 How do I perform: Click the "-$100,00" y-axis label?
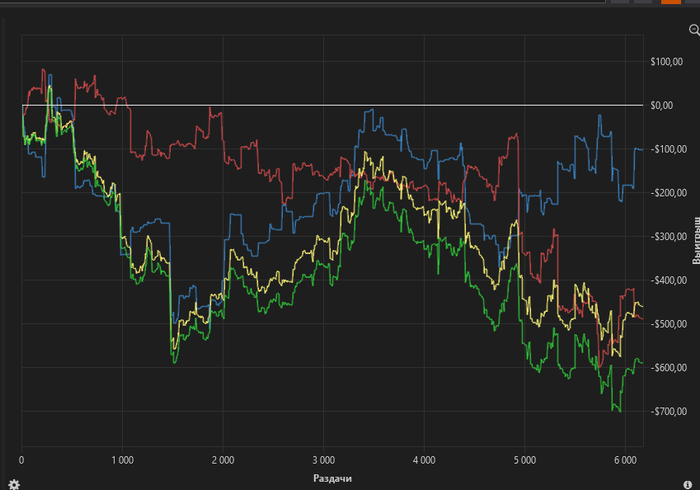669,149
